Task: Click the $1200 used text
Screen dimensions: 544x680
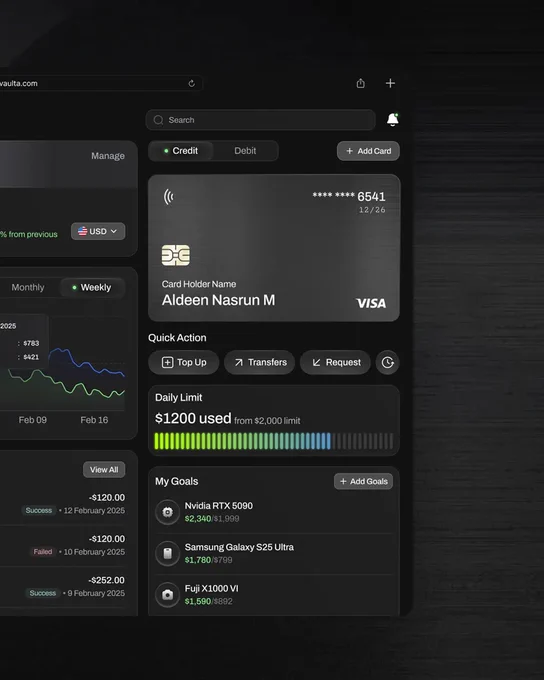Action: click(x=193, y=418)
